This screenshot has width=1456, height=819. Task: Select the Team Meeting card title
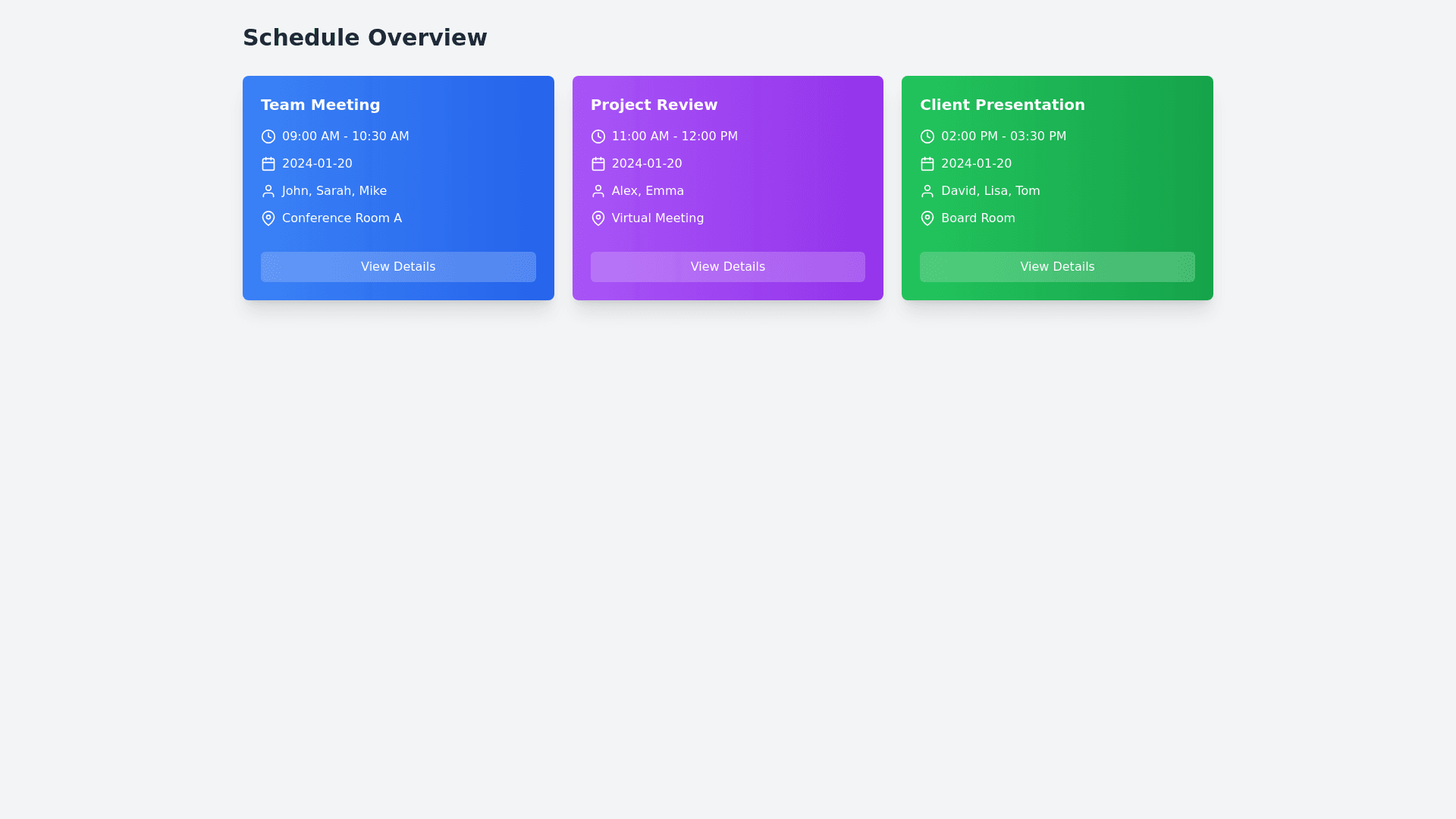pos(320,105)
